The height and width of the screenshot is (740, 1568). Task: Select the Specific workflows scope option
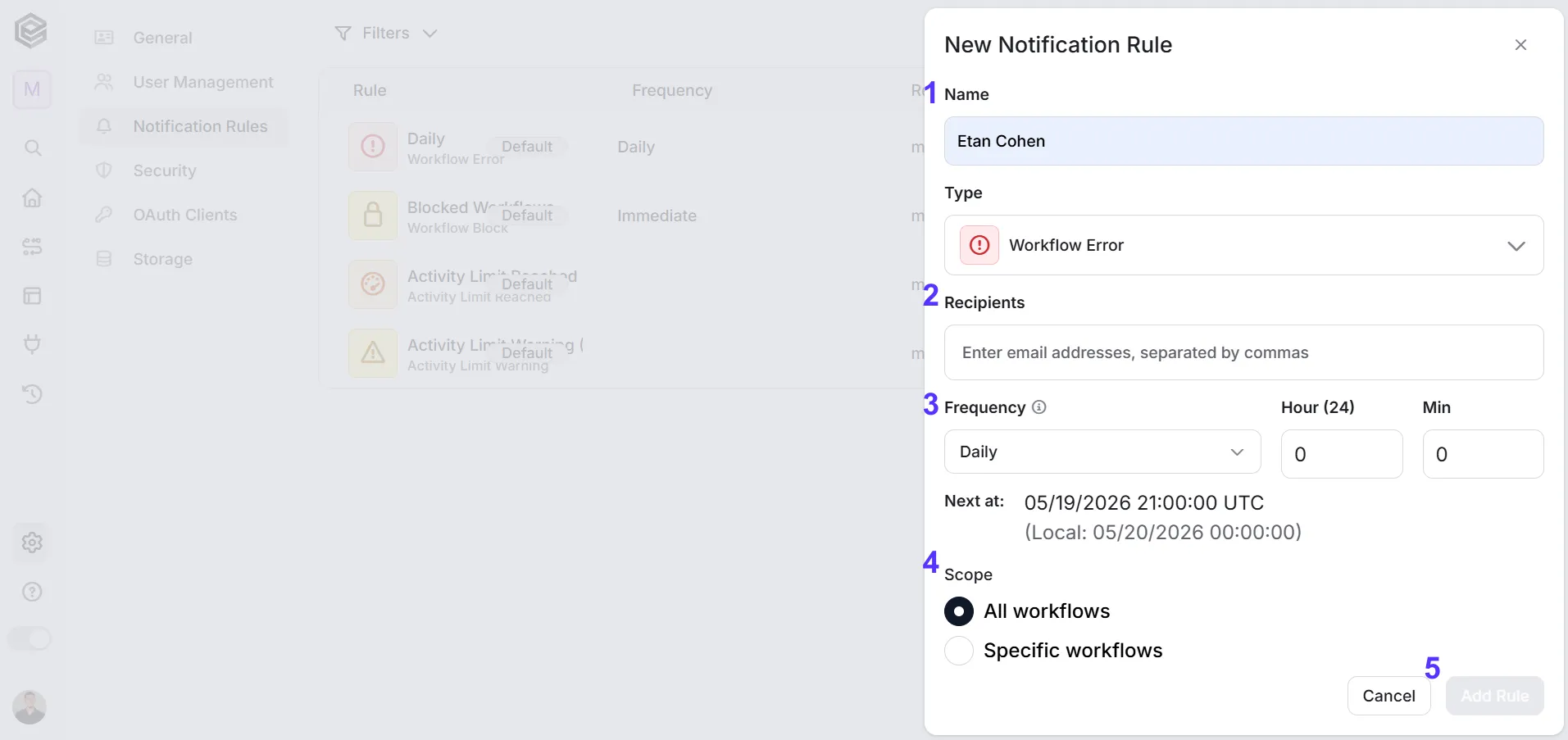[x=959, y=651]
